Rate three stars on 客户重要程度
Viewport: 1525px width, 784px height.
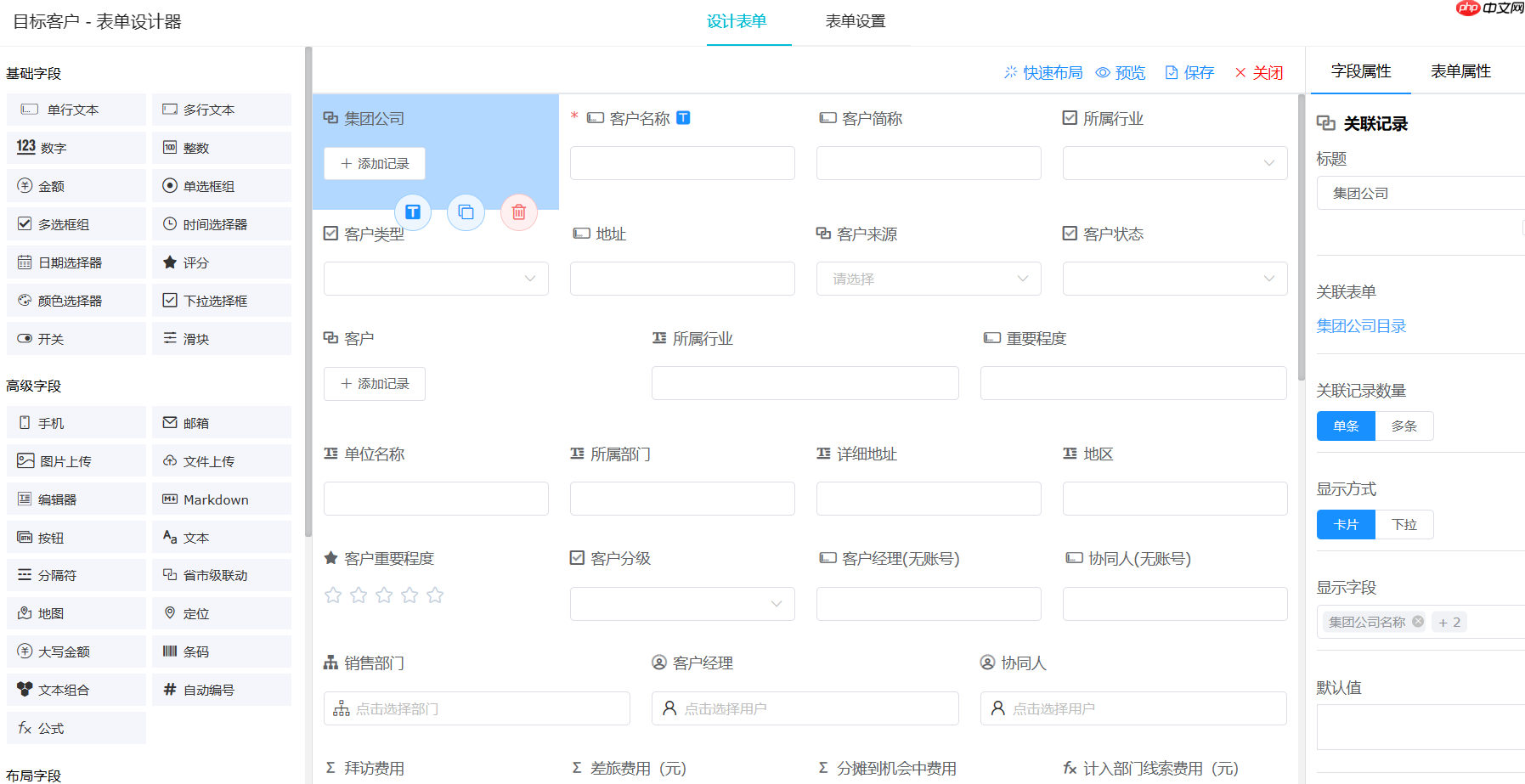384,595
